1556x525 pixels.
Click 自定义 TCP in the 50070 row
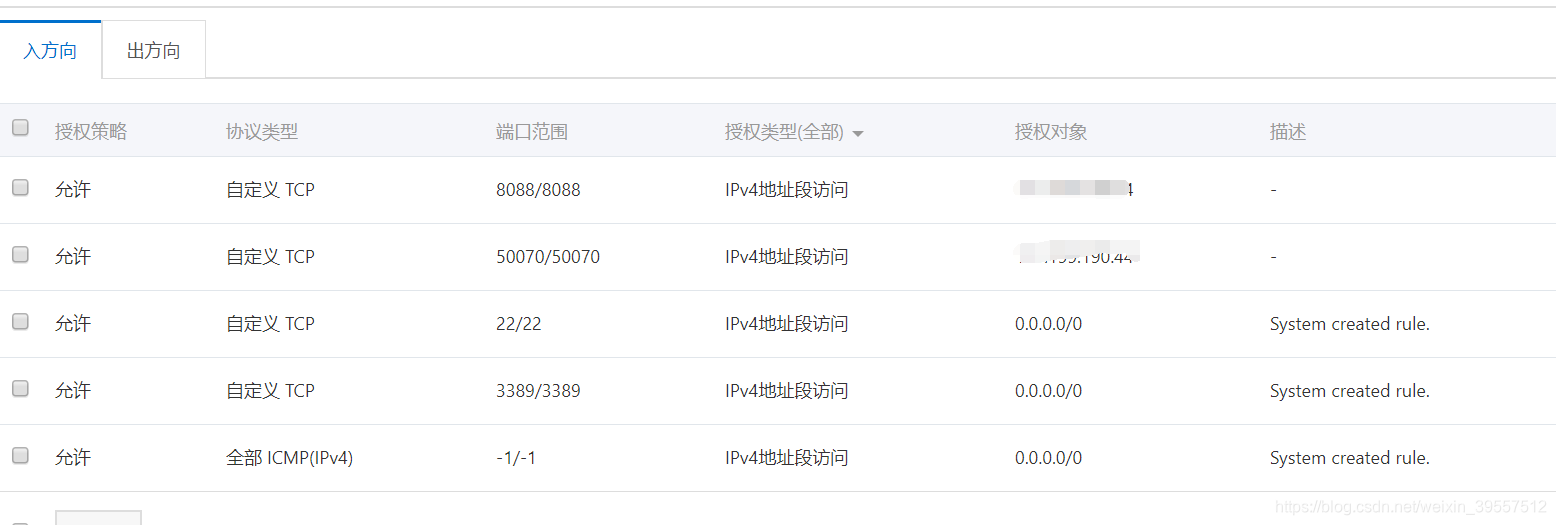(x=270, y=257)
